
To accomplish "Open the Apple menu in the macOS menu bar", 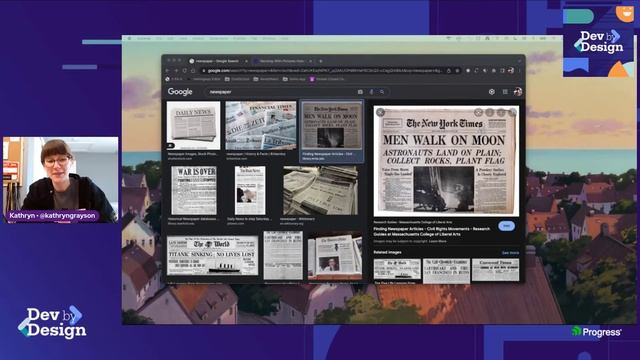I will 129,38.
